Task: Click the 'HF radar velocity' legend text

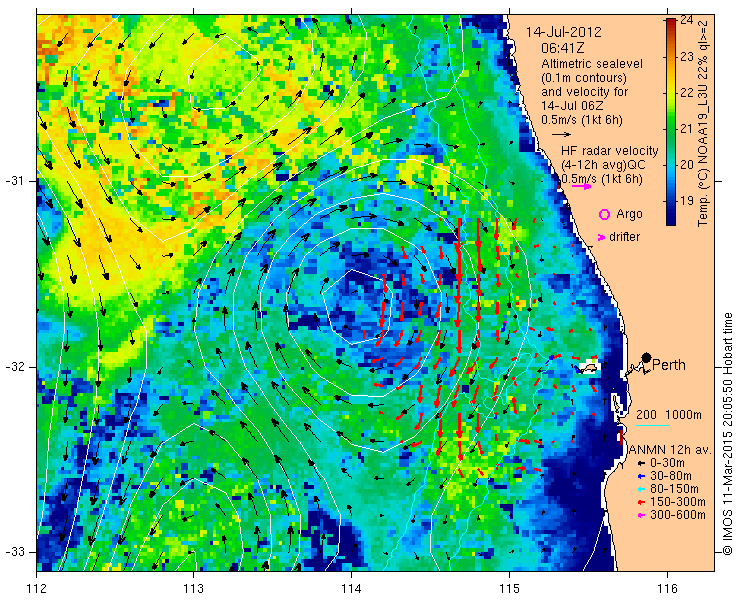Action: [x=609, y=151]
